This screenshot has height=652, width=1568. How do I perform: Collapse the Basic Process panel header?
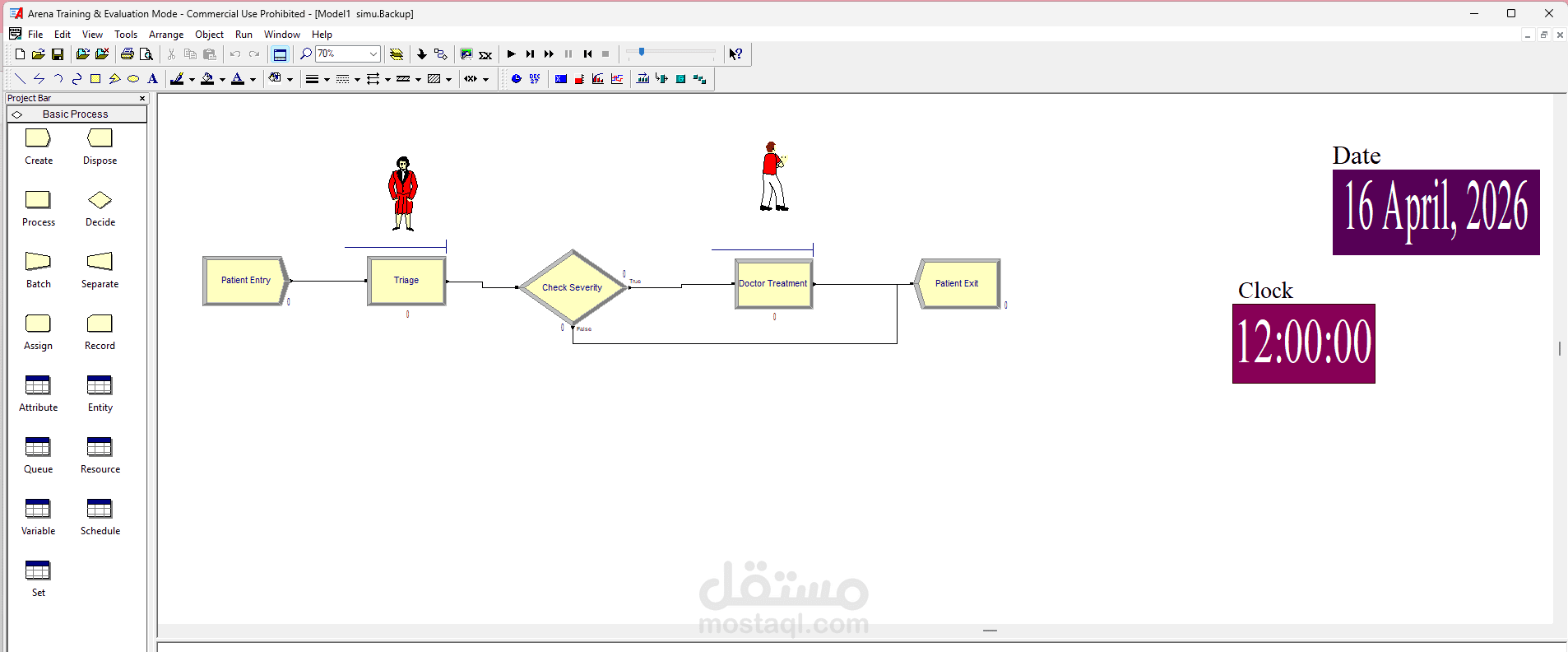click(77, 114)
